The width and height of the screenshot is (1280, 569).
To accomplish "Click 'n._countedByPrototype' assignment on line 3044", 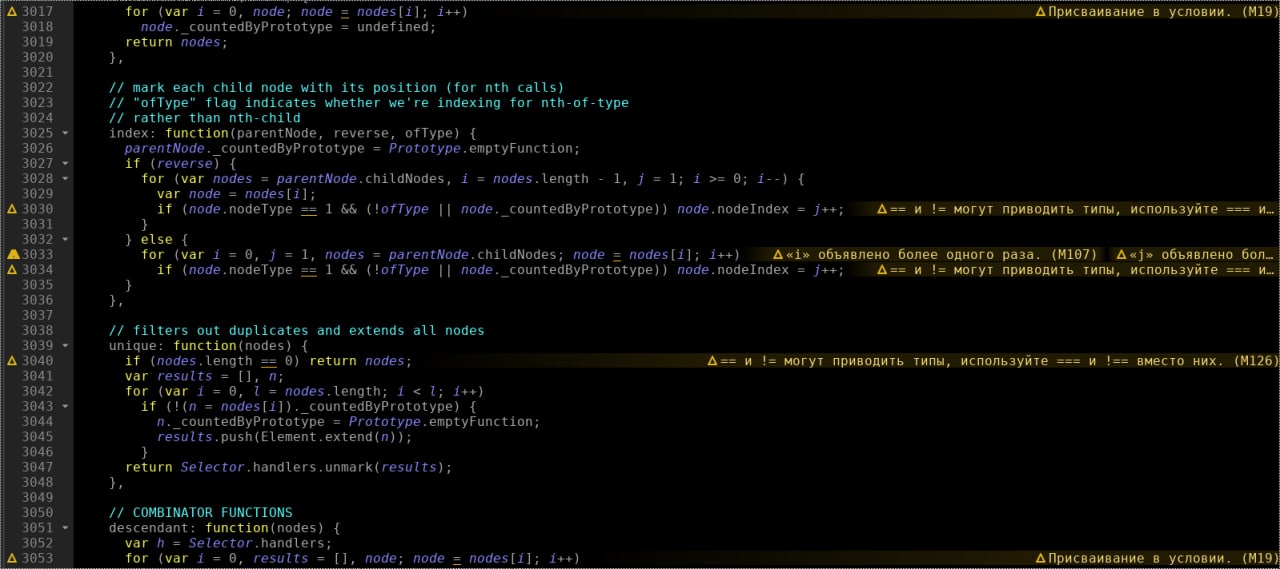I will point(348,422).
